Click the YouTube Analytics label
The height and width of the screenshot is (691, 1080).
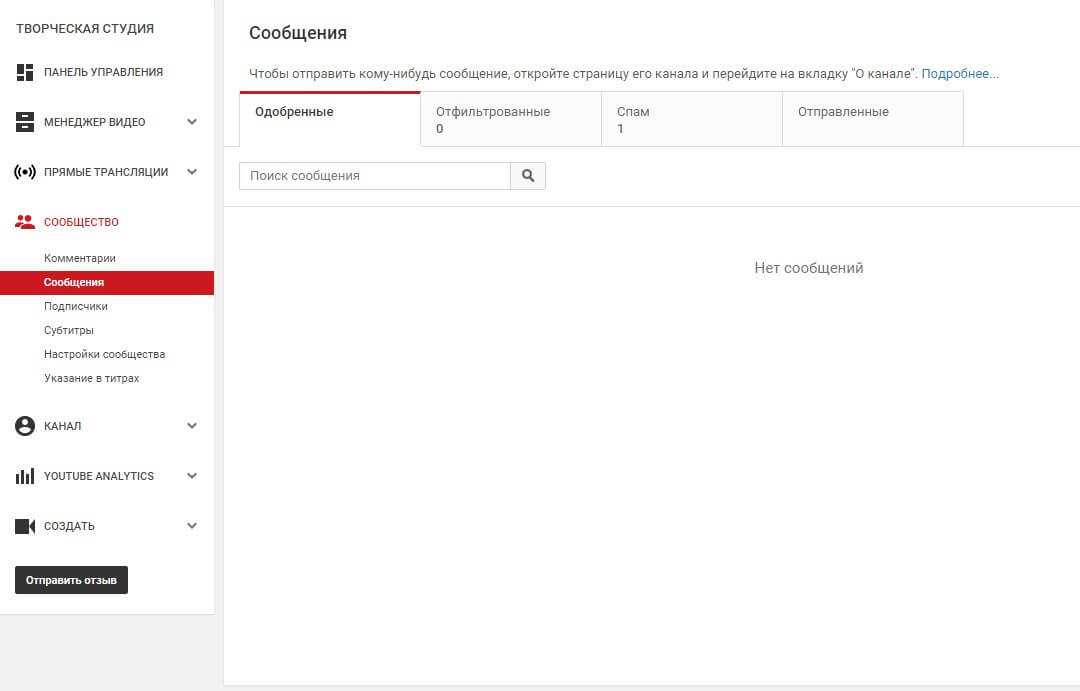[99, 476]
